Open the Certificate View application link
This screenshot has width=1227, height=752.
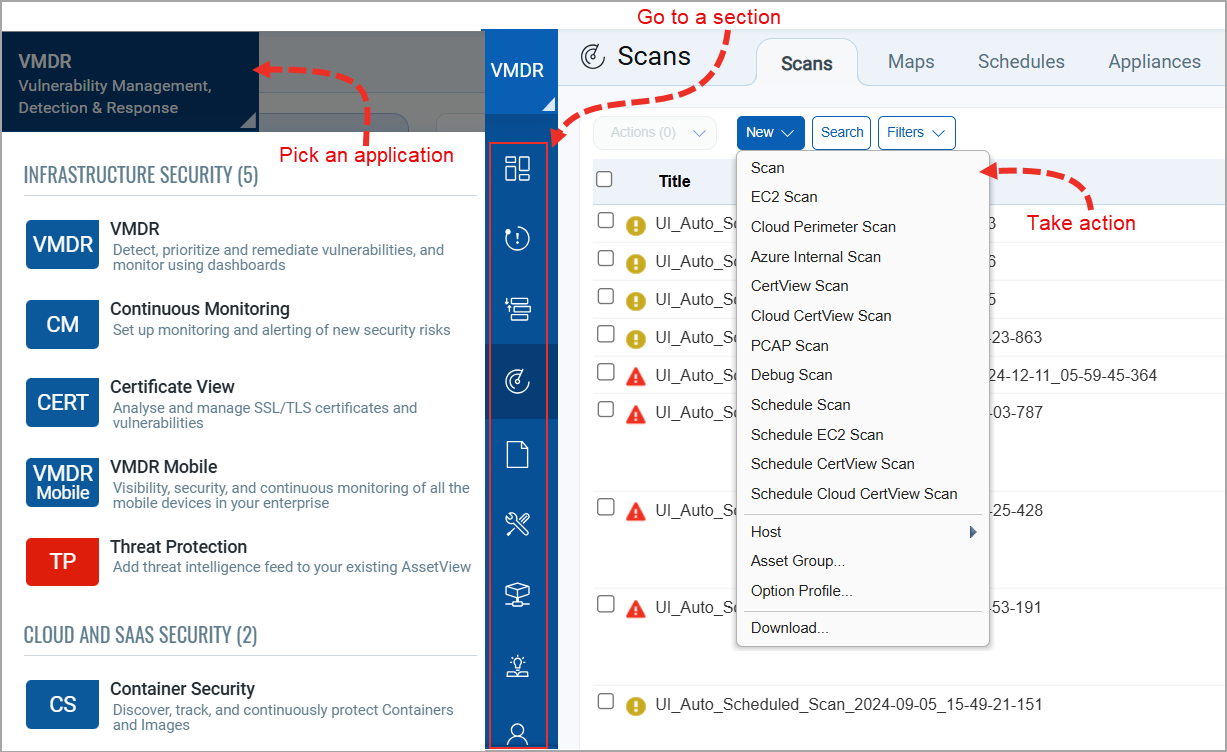point(172,387)
